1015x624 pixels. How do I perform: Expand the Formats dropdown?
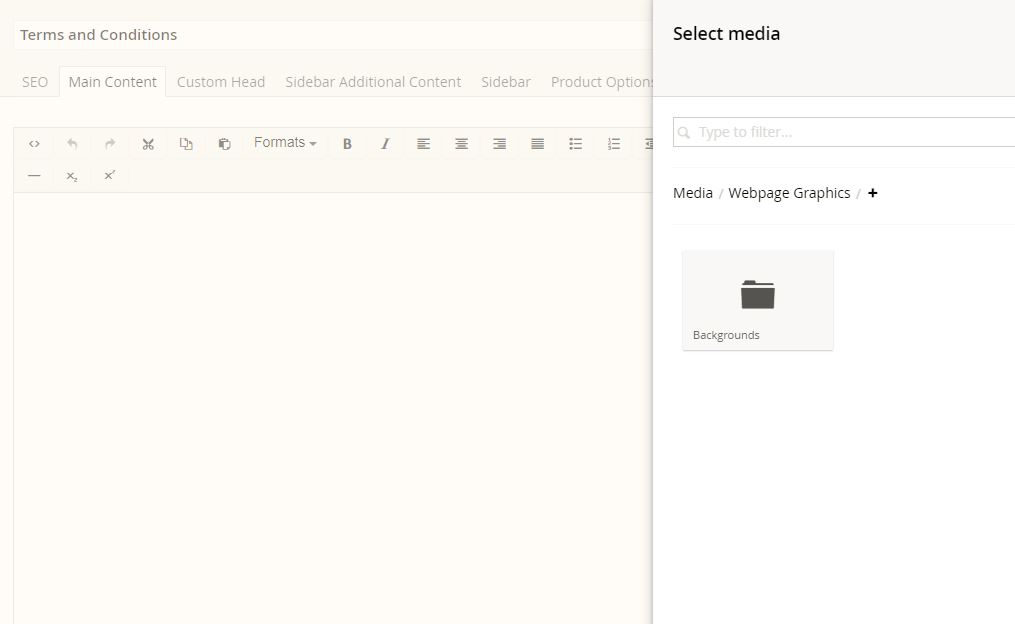click(285, 142)
